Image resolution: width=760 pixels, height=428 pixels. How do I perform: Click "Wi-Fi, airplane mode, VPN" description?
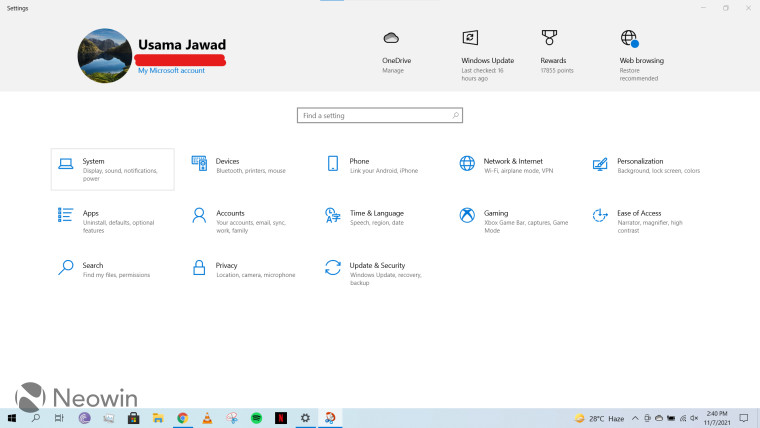tap(518, 171)
